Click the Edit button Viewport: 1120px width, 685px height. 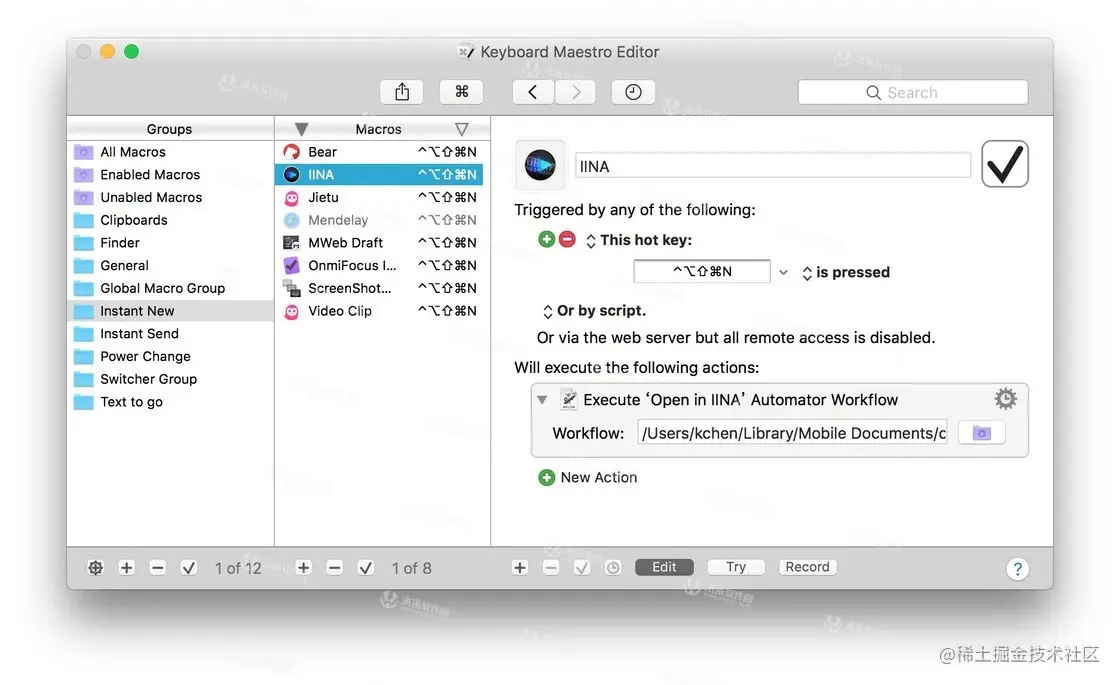[664, 567]
